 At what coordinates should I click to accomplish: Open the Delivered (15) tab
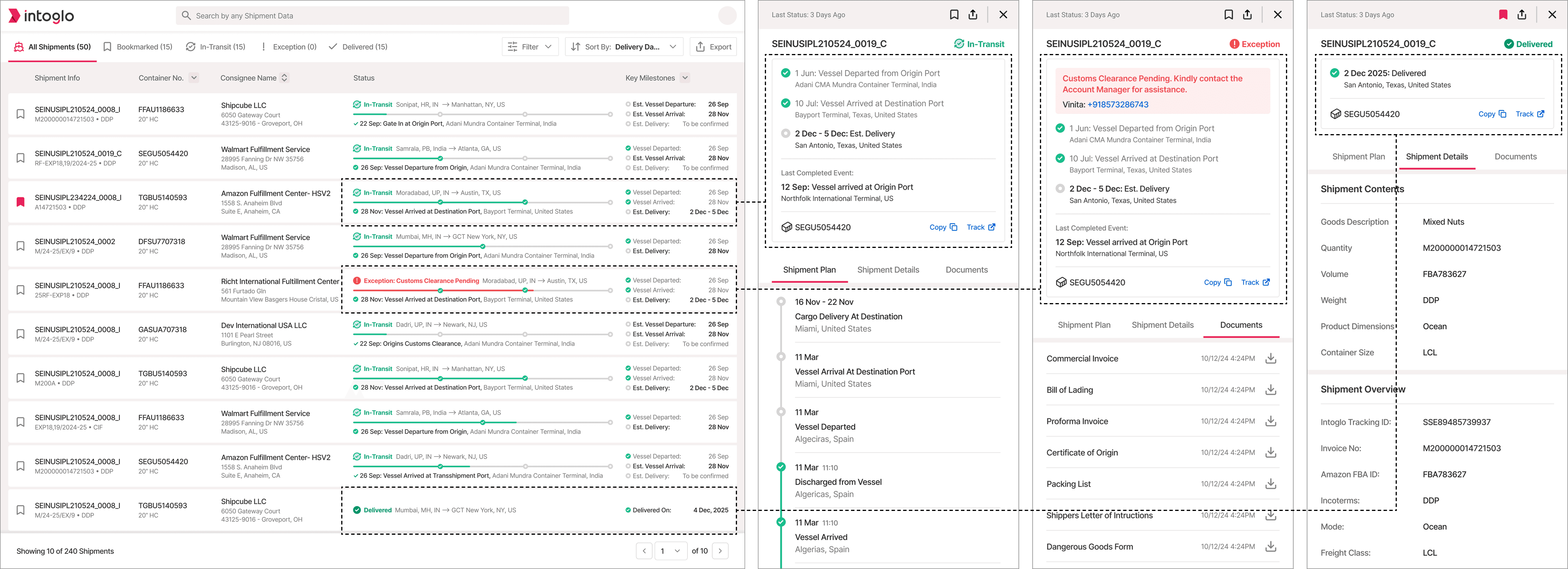358,47
